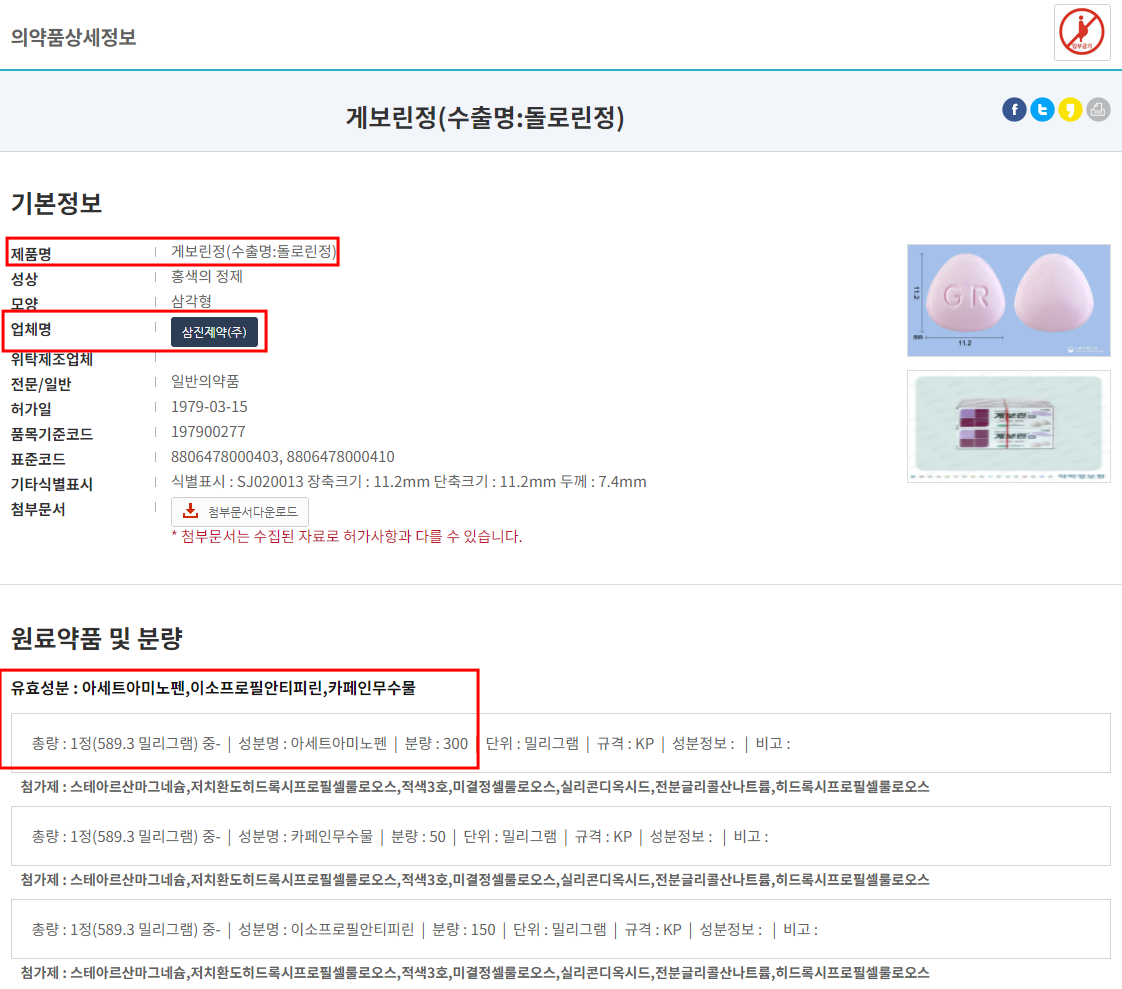Click the 허가일 label
This screenshot has width=1122, height=989.
pos(31,409)
